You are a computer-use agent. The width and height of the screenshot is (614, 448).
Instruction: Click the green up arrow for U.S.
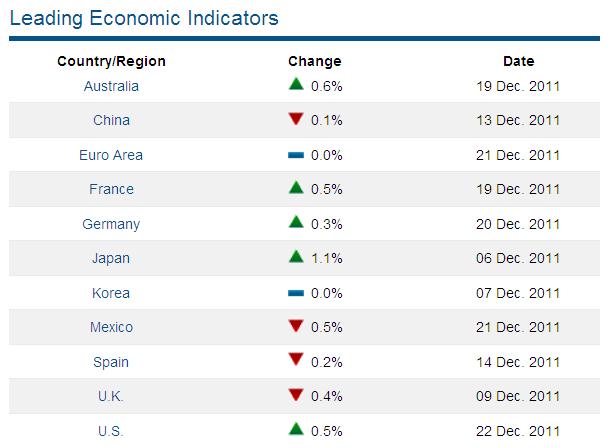295,430
